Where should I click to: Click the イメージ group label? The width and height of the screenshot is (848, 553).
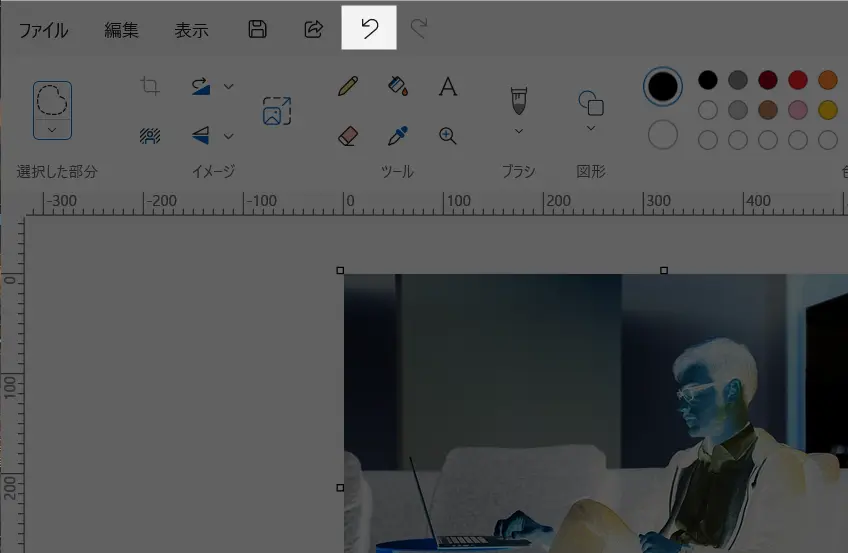214,172
